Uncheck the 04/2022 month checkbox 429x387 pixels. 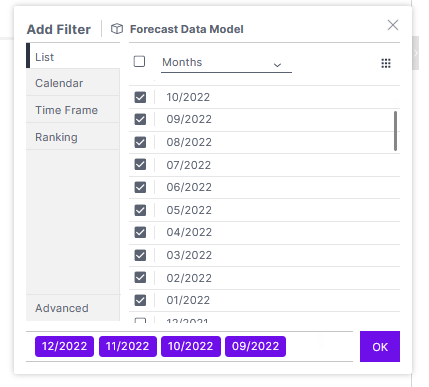[x=140, y=232]
